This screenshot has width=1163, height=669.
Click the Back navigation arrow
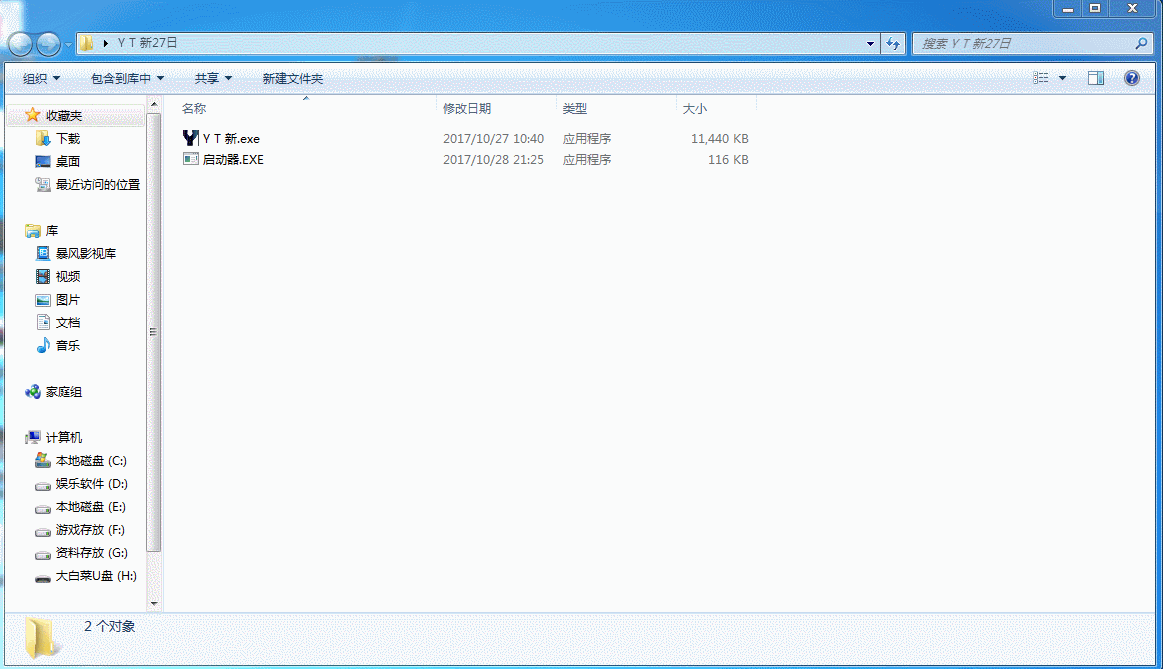coord(20,44)
